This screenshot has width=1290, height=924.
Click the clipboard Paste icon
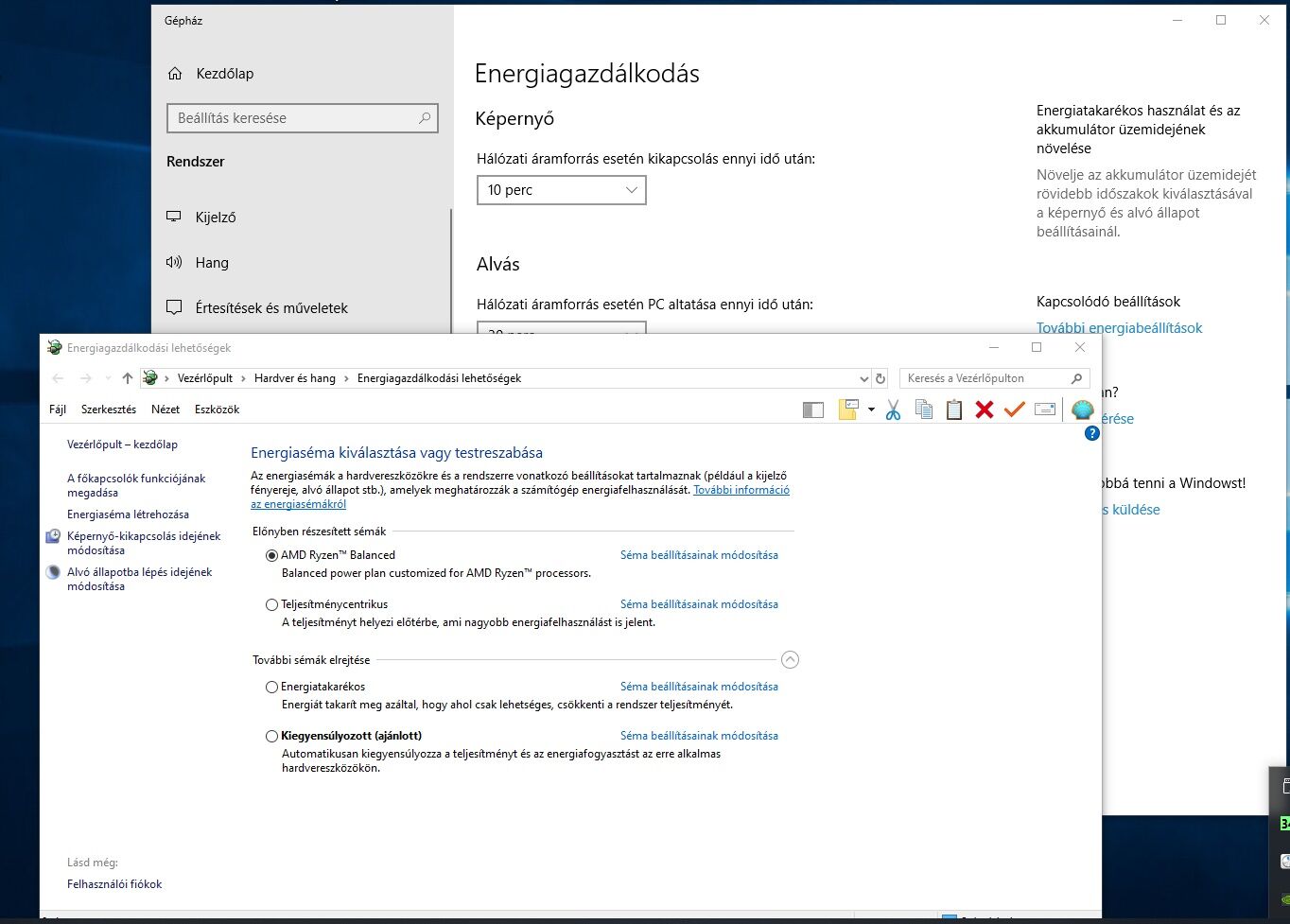954,410
